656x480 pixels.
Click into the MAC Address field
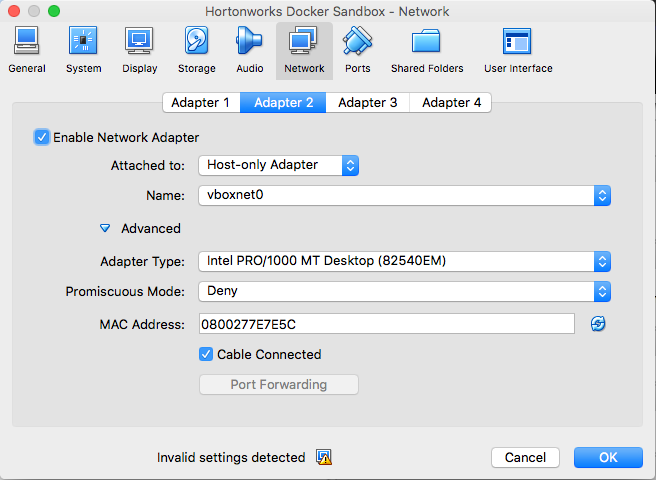pos(387,324)
